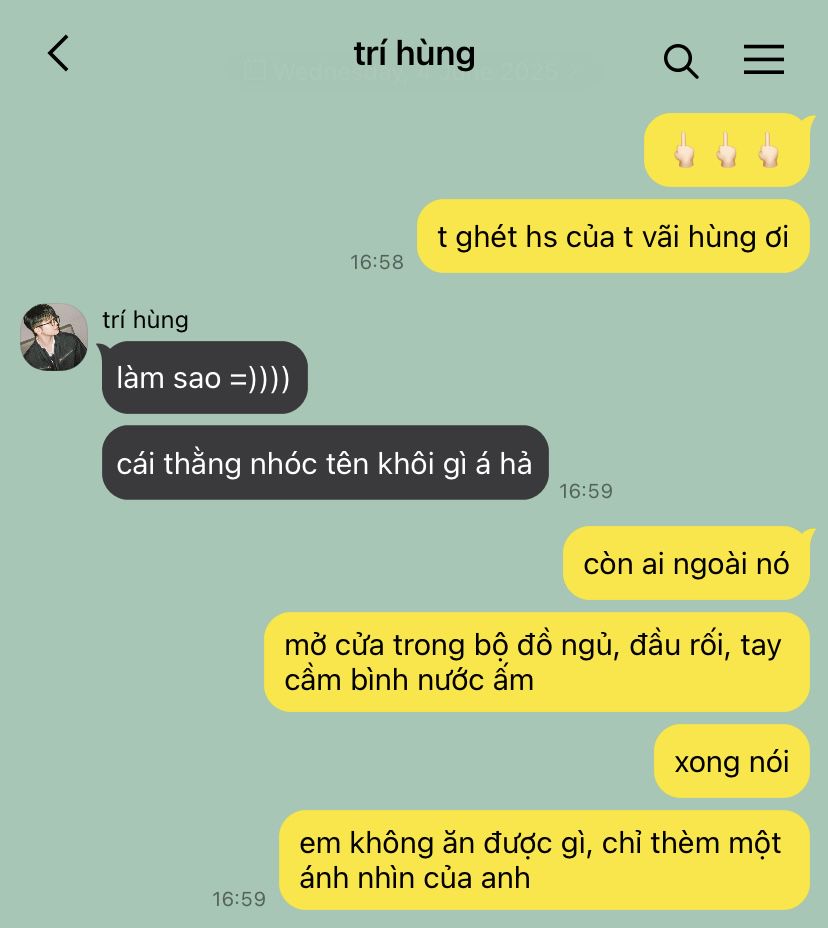The width and height of the screenshot is (828, 928).
Task: Open the search magnifier icon
Action: [681, 60]
